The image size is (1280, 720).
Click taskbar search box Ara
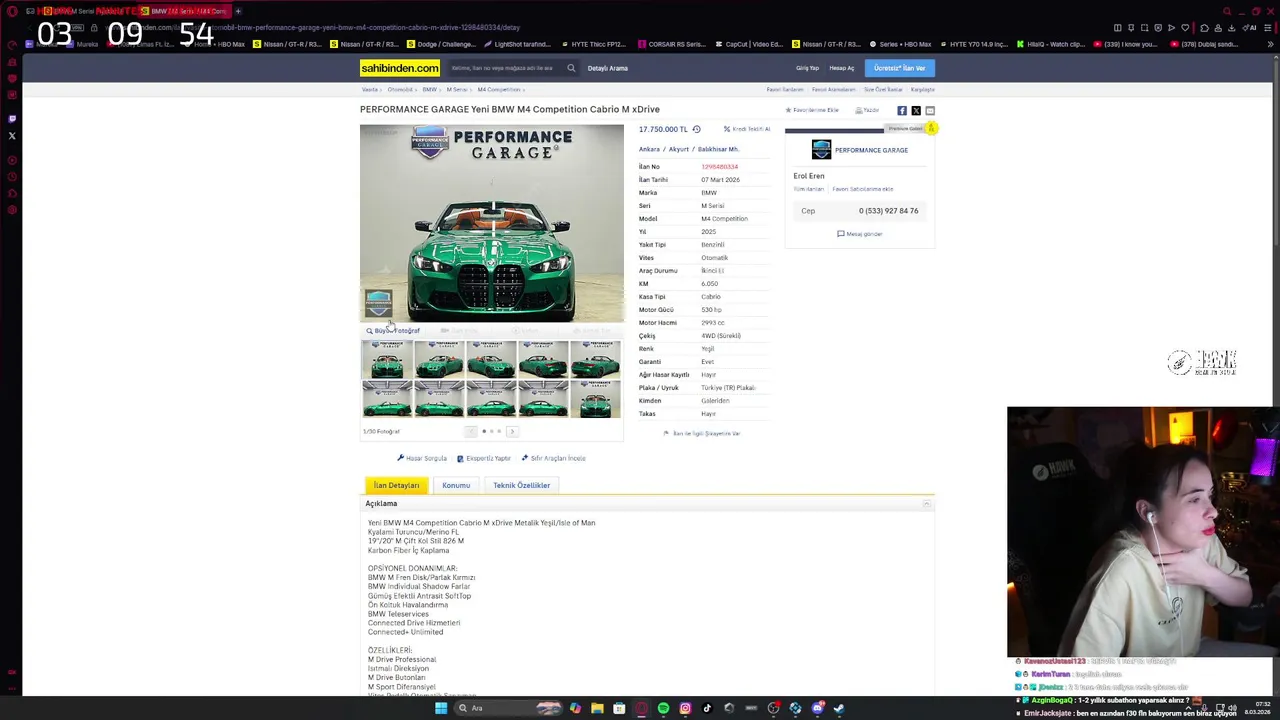507,708
